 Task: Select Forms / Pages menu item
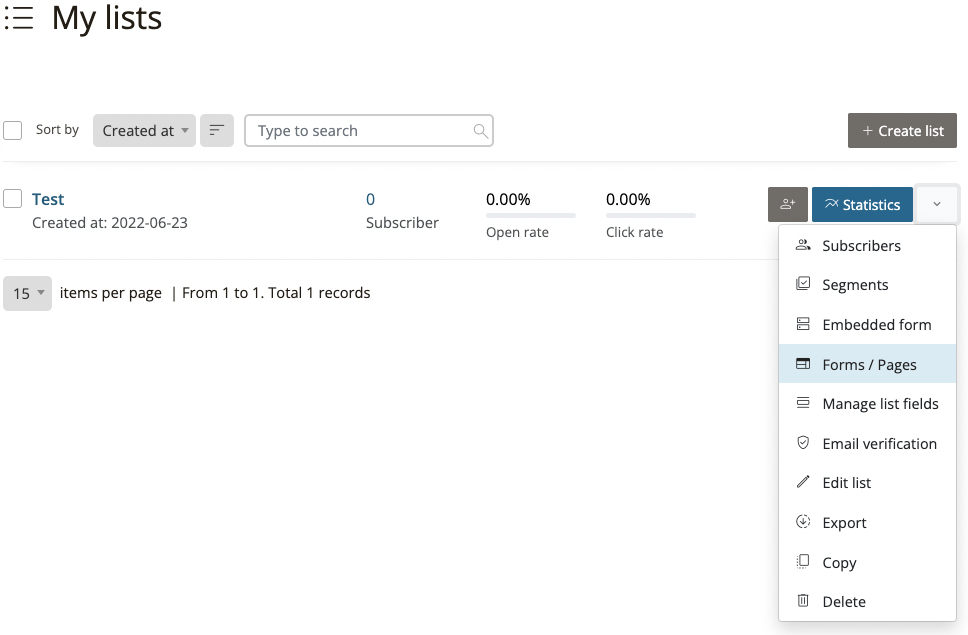point(868,364)
